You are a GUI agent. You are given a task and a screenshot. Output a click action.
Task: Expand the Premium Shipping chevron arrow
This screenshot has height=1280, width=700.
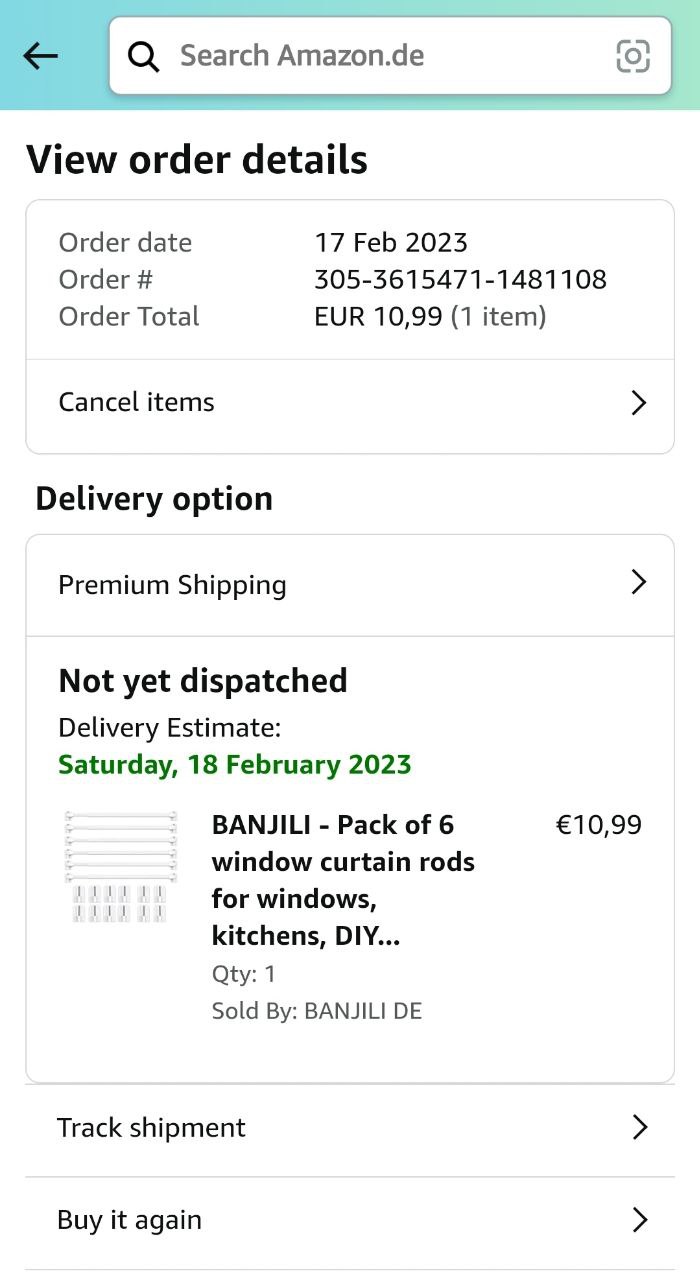coord(639,583)
